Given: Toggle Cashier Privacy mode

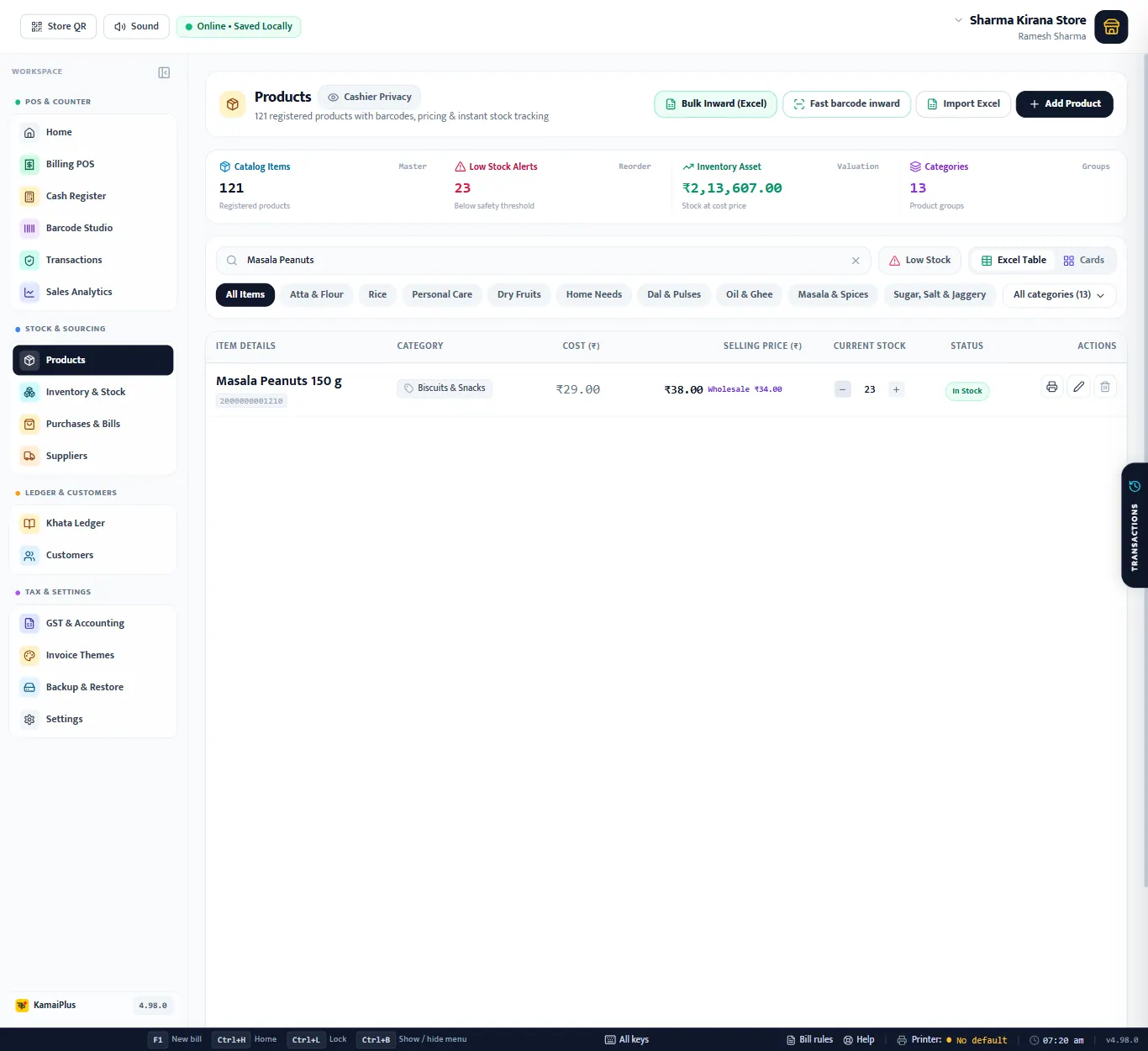Looking at the screenshot, I should click(x=370, y=97).
